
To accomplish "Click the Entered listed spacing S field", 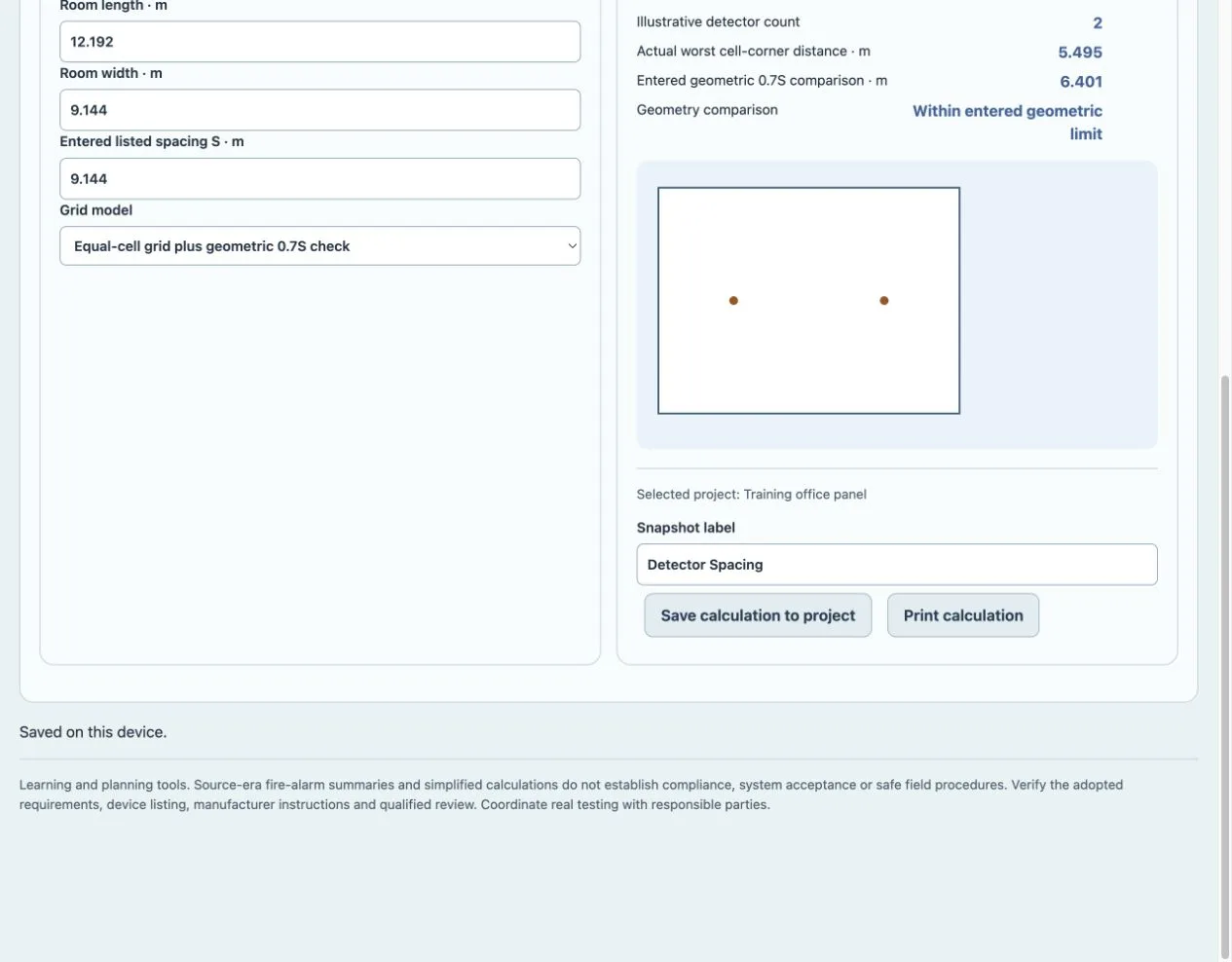I will point(319,179).
